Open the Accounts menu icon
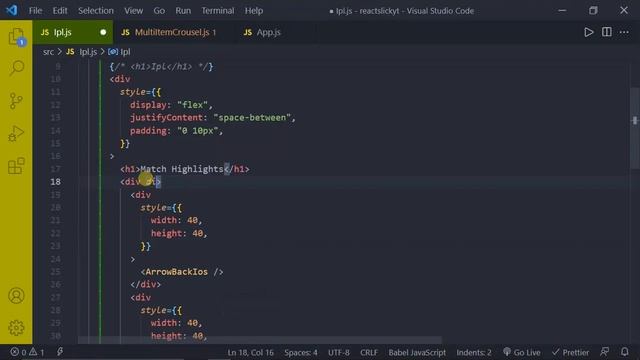 16,296
